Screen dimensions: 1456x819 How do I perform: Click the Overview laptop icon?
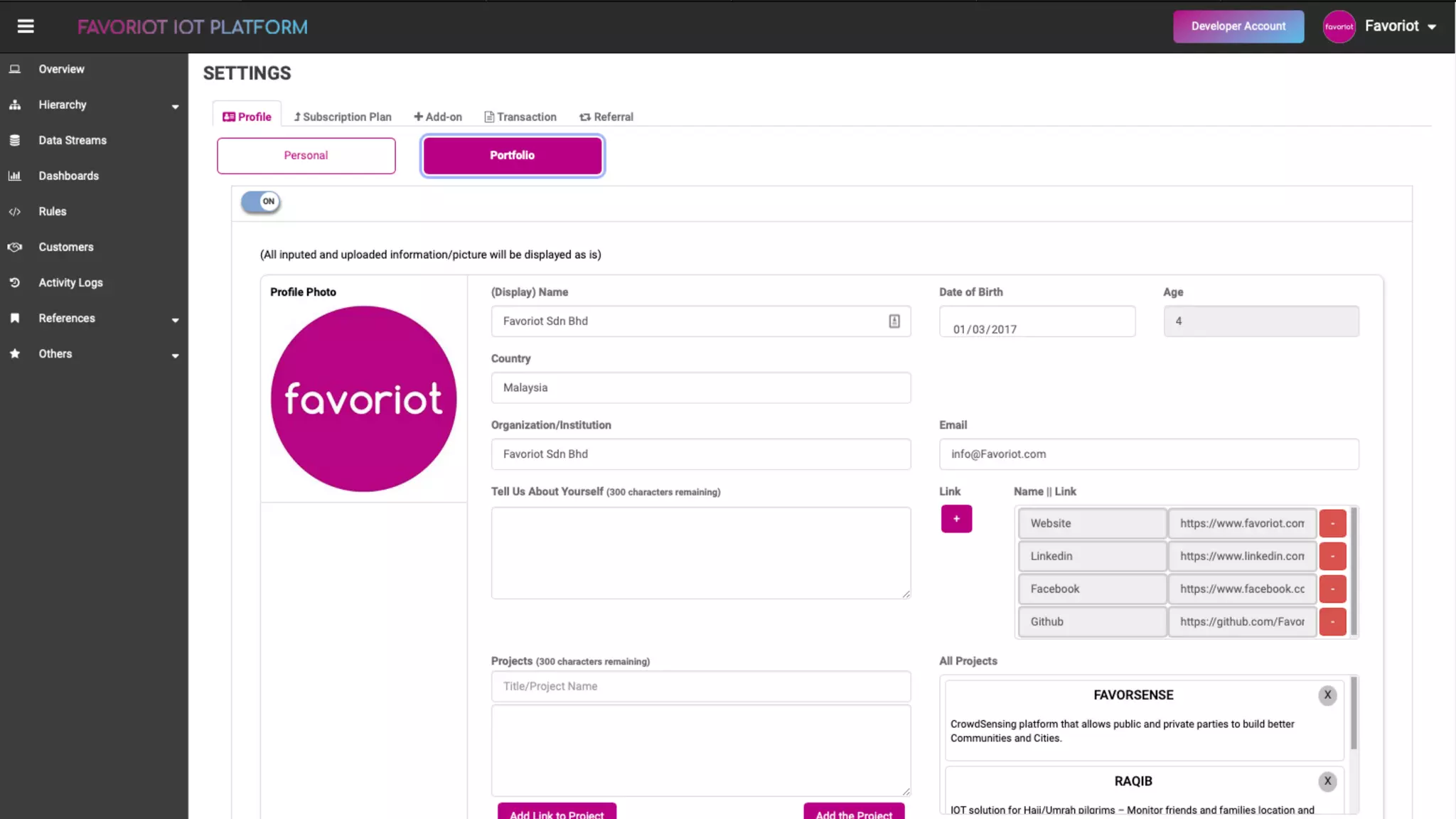[x=14, y=69]
